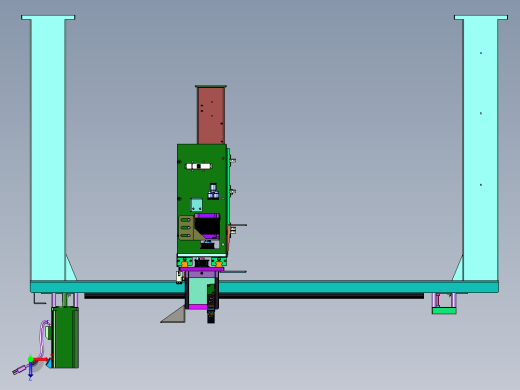Select the silver fitting on green plate
Image resolution: width=520 pixels, height=390 pixels.
(213, 191)
